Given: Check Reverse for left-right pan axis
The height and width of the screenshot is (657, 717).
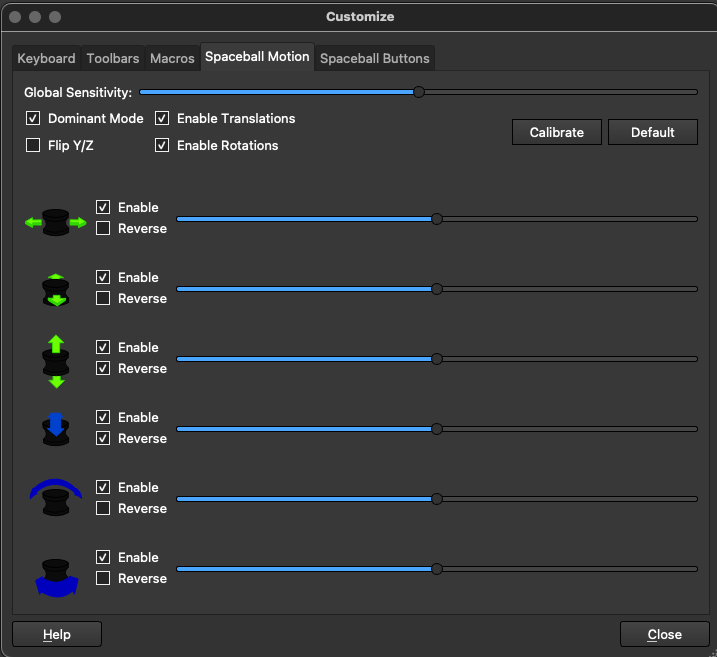Looking at the screenshot, I should 103,228.
